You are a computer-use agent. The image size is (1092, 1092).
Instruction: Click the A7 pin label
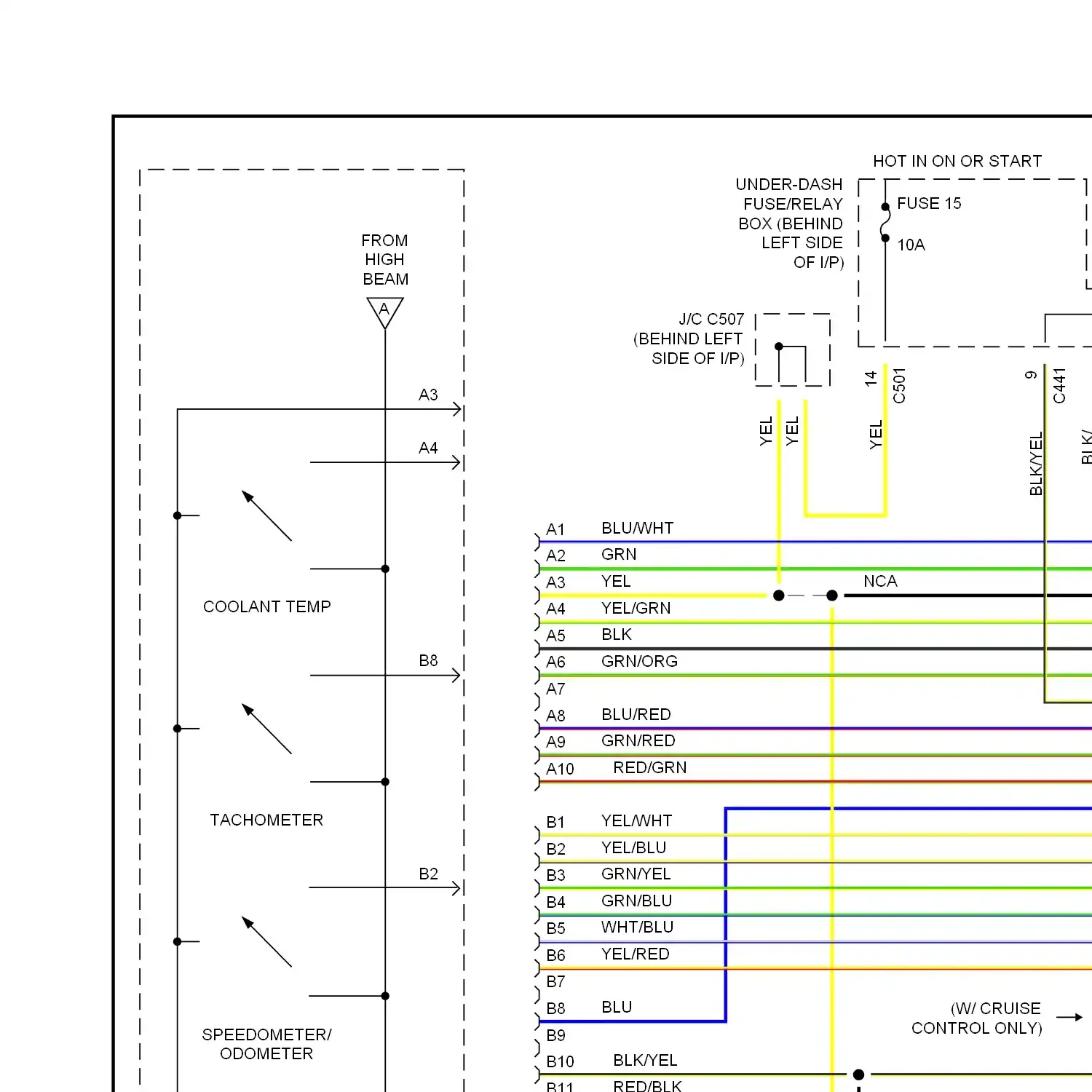(x=555, y=689)
